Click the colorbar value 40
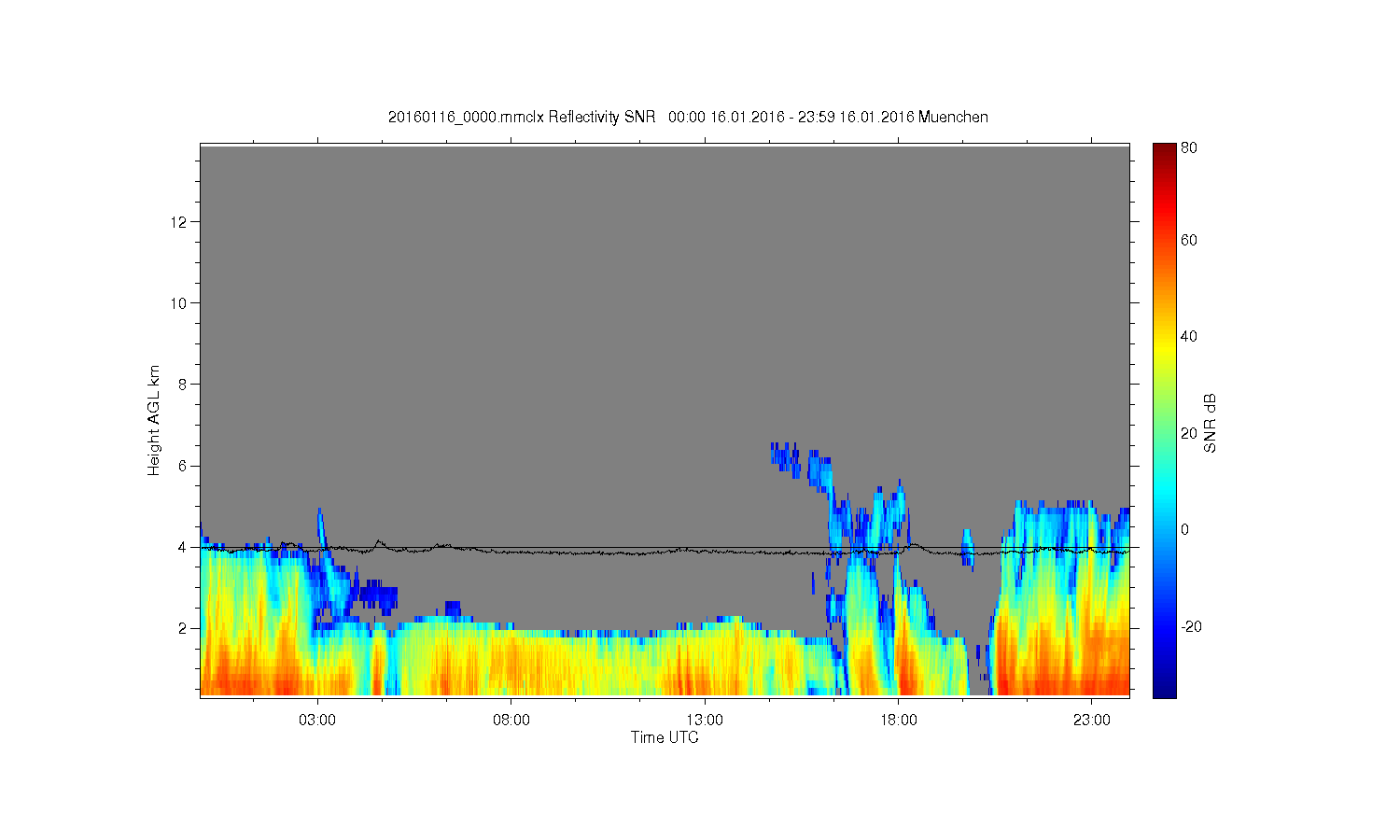This screenshot has height=840, width=1400. tap(1189, 336)
